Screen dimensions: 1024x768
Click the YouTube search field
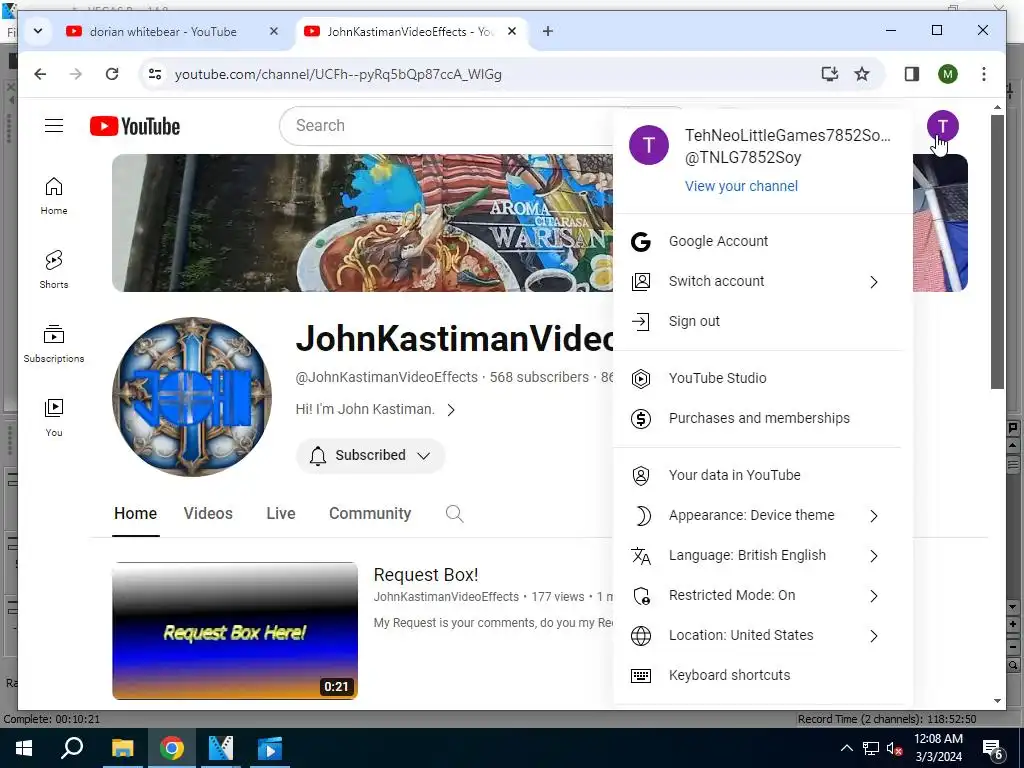coord(451,126)
